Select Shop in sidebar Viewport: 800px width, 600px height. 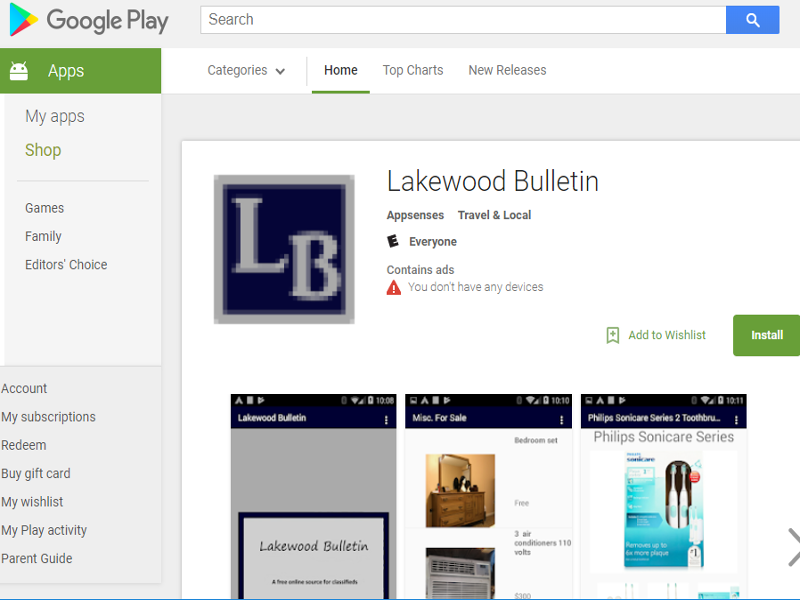43,150
